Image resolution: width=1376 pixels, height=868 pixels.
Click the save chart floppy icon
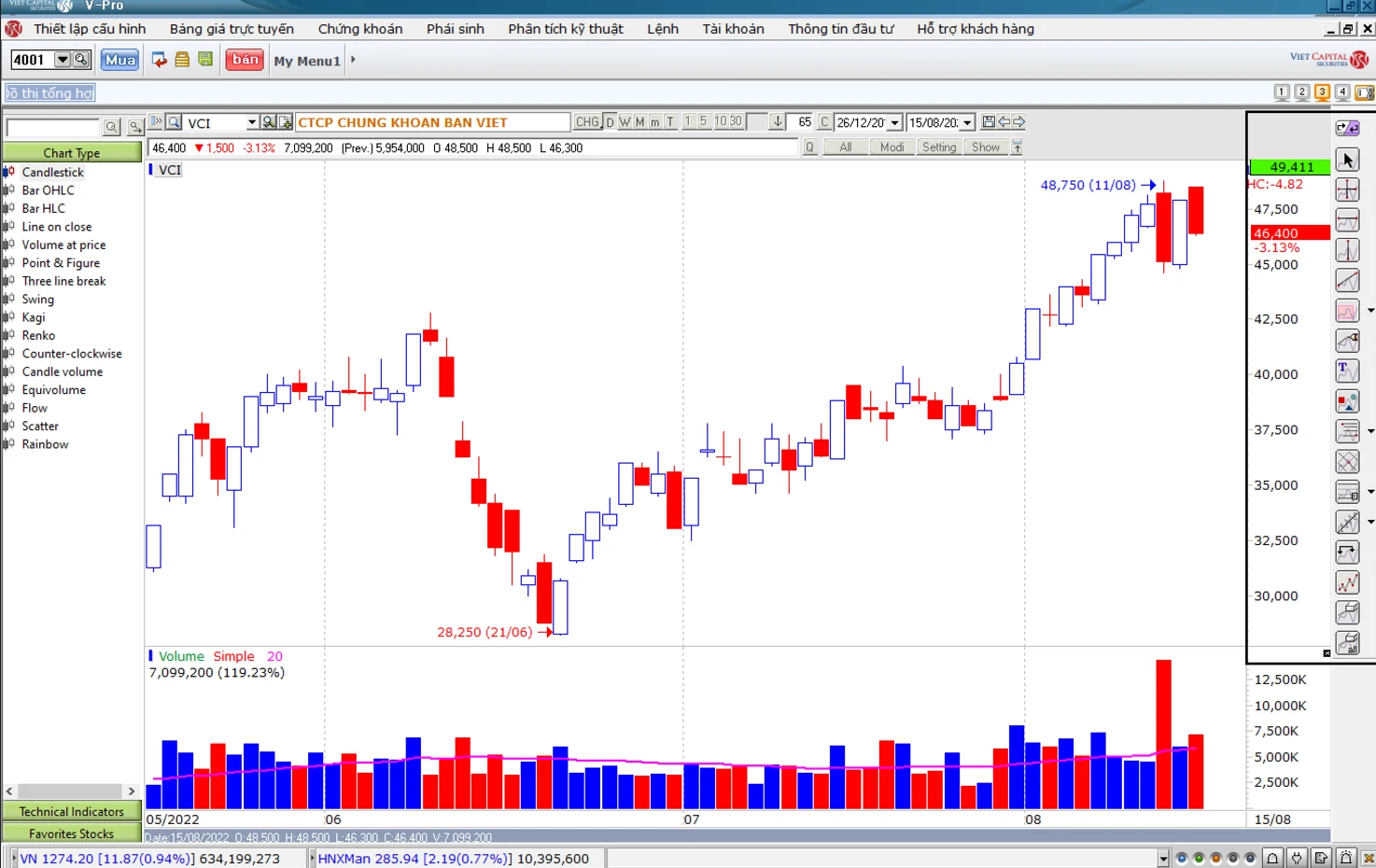(x=989, y=122)
